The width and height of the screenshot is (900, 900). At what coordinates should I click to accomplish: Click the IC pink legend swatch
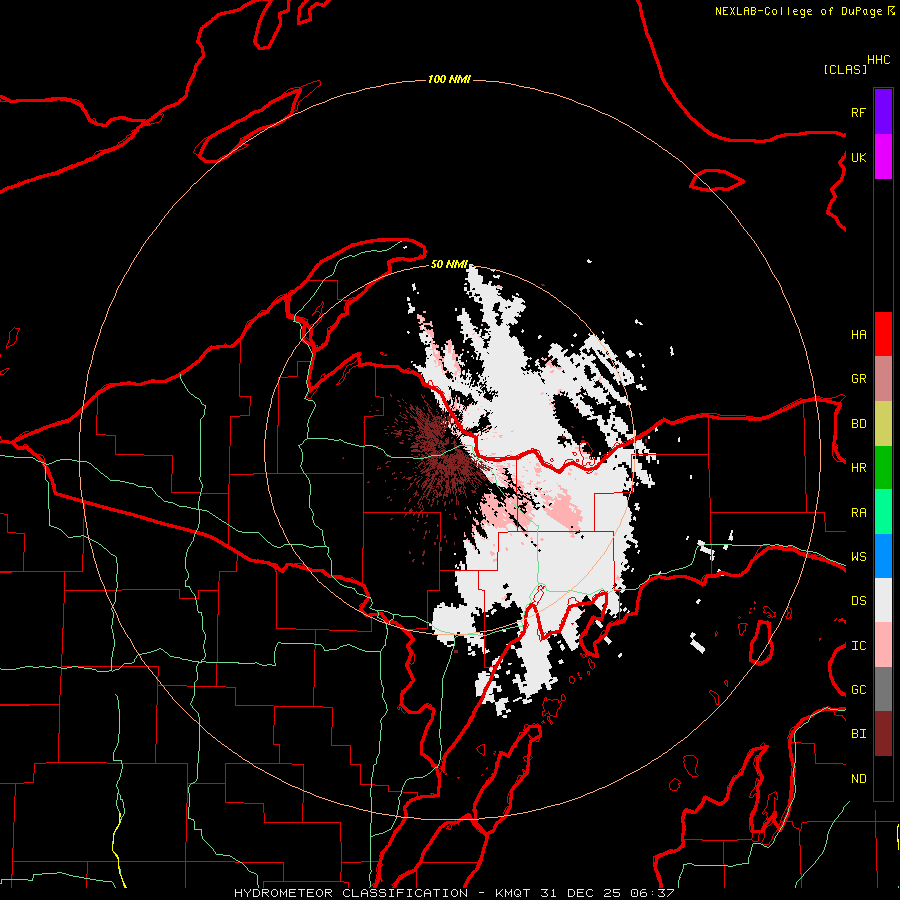coord(883,645)
